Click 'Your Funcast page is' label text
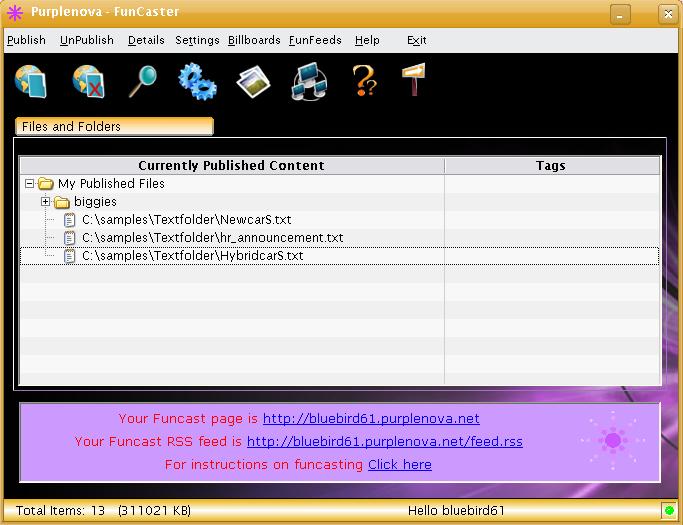This screenshot has width=683, height=525. (188, 418)
